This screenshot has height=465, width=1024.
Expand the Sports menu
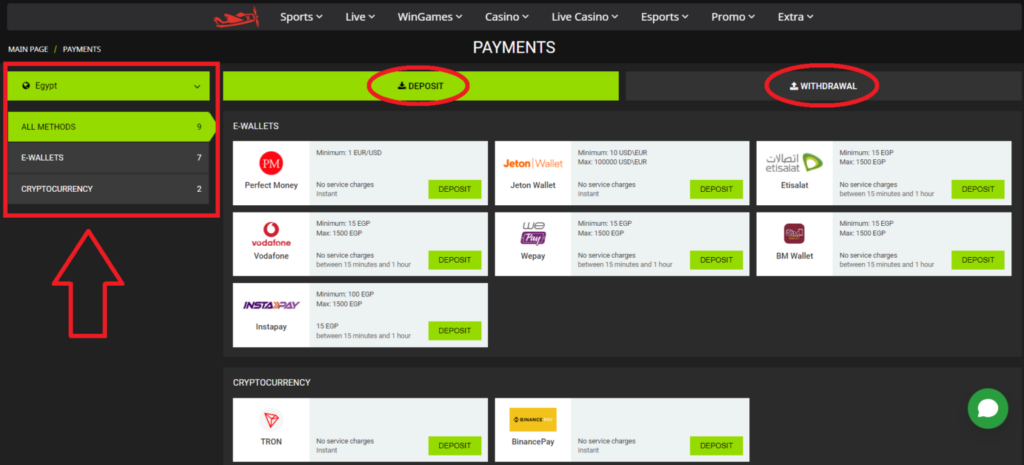[x=302, y=17]
